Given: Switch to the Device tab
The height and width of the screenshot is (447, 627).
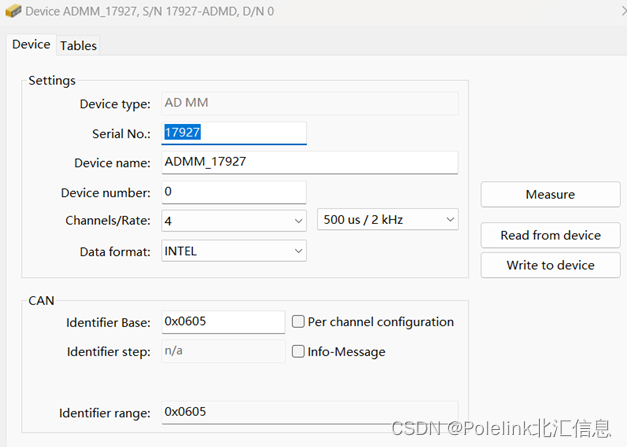Looking at the screenshot, I should point(31,44).
